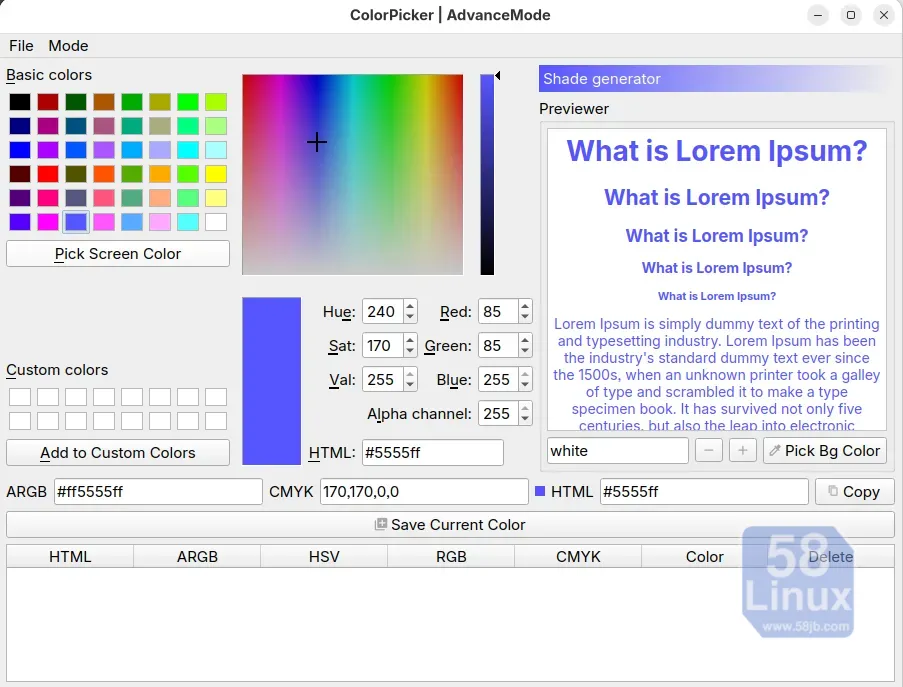Open the File menu

[x=21, y=45]
